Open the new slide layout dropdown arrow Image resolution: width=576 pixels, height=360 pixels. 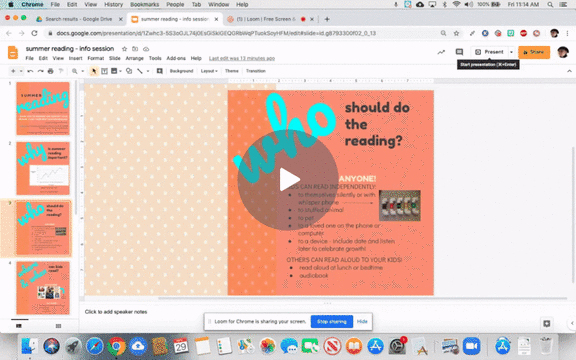tap(21, 71)
